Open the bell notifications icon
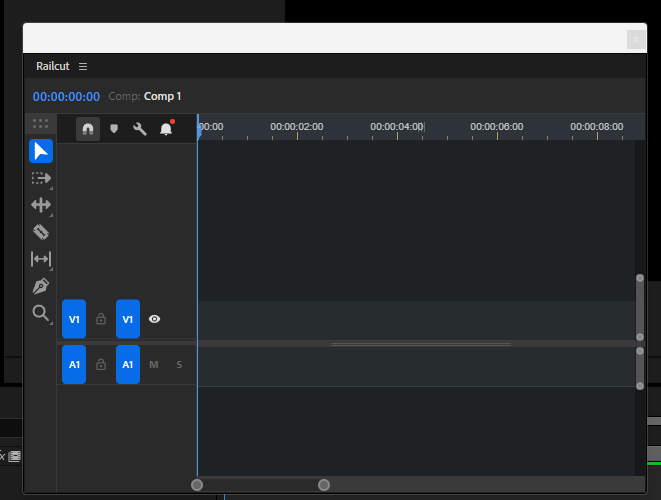 click(166, 128)
